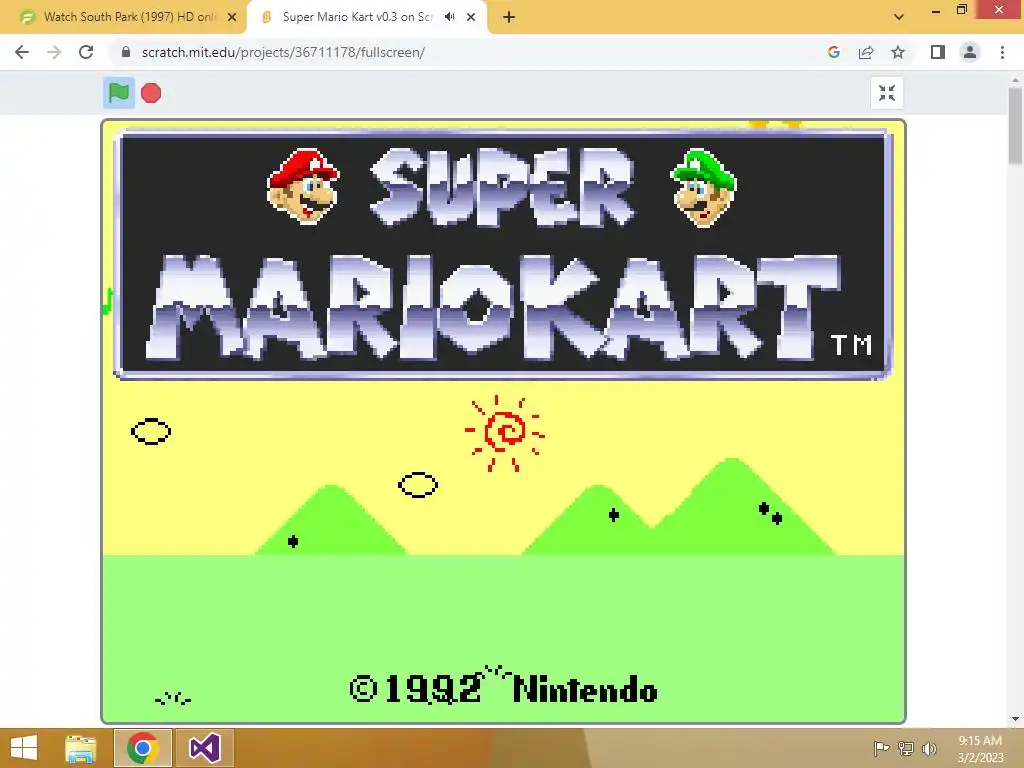Open the Google icon in address bar
Screen dimensions: 1024x768
coord(833,52)
